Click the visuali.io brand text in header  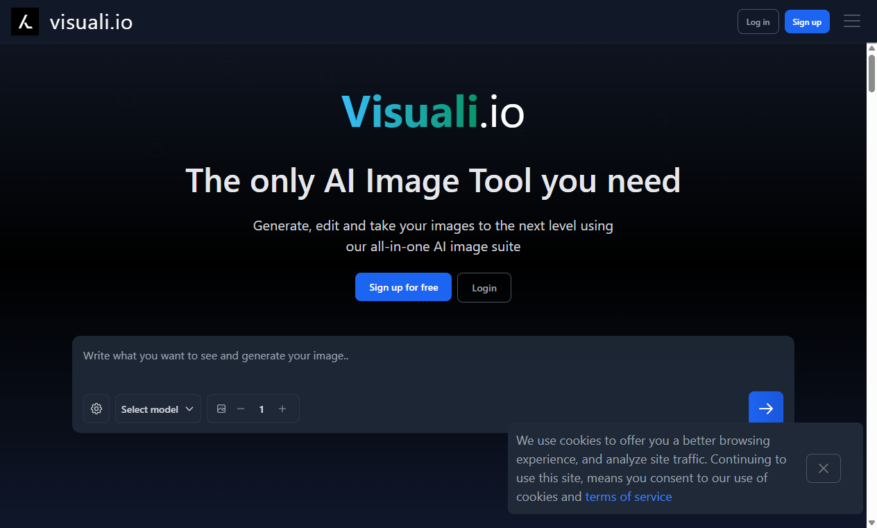tap(91, 22)
